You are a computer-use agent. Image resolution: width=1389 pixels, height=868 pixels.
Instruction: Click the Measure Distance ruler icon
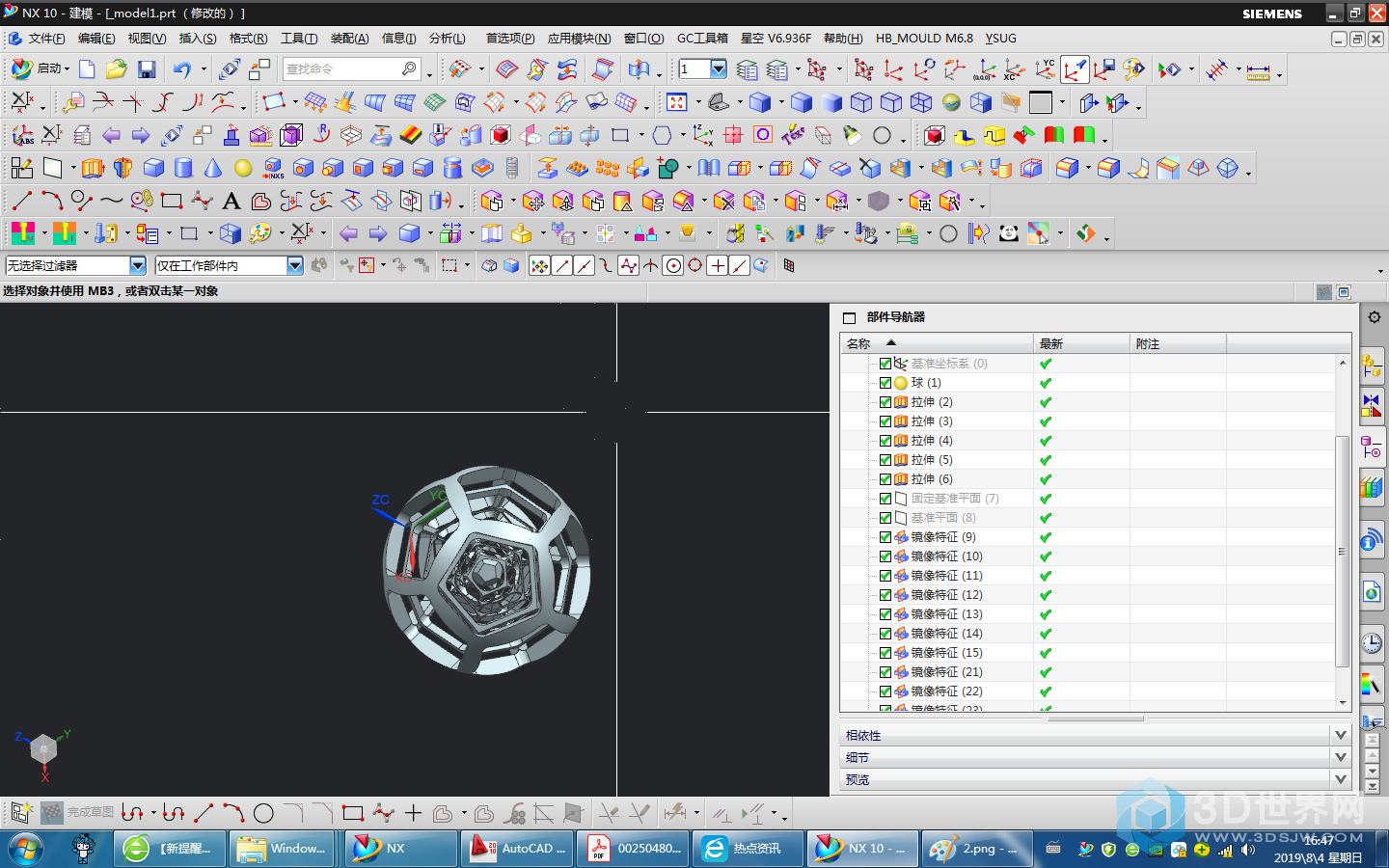click(x=1258, y=70)
